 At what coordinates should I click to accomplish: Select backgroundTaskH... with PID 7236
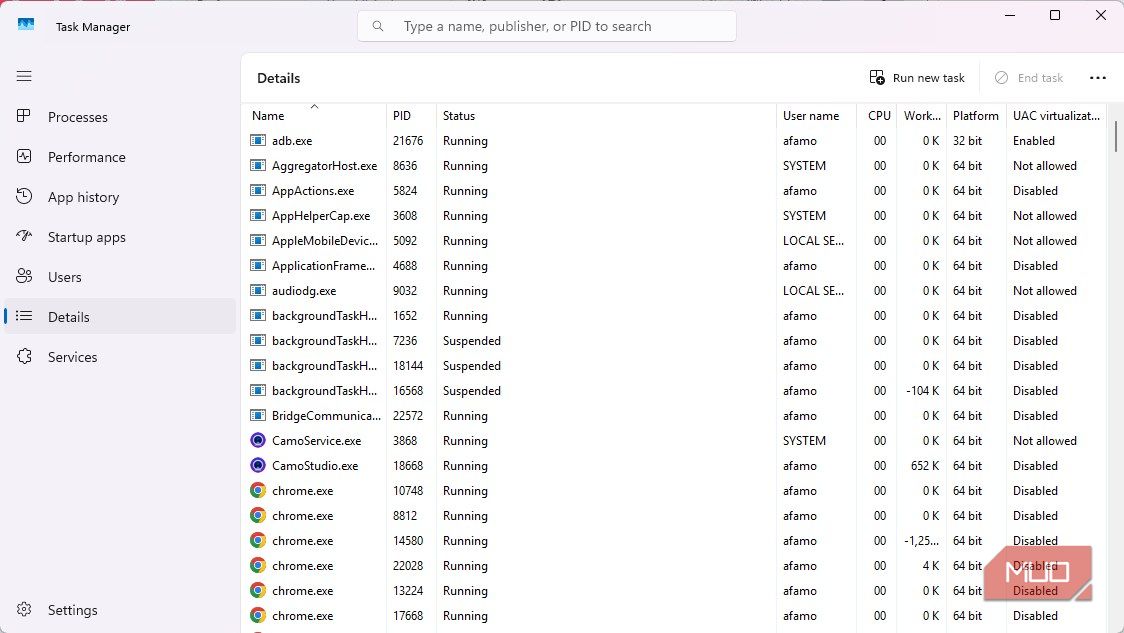pyautogui.click(x=675, y=341)
